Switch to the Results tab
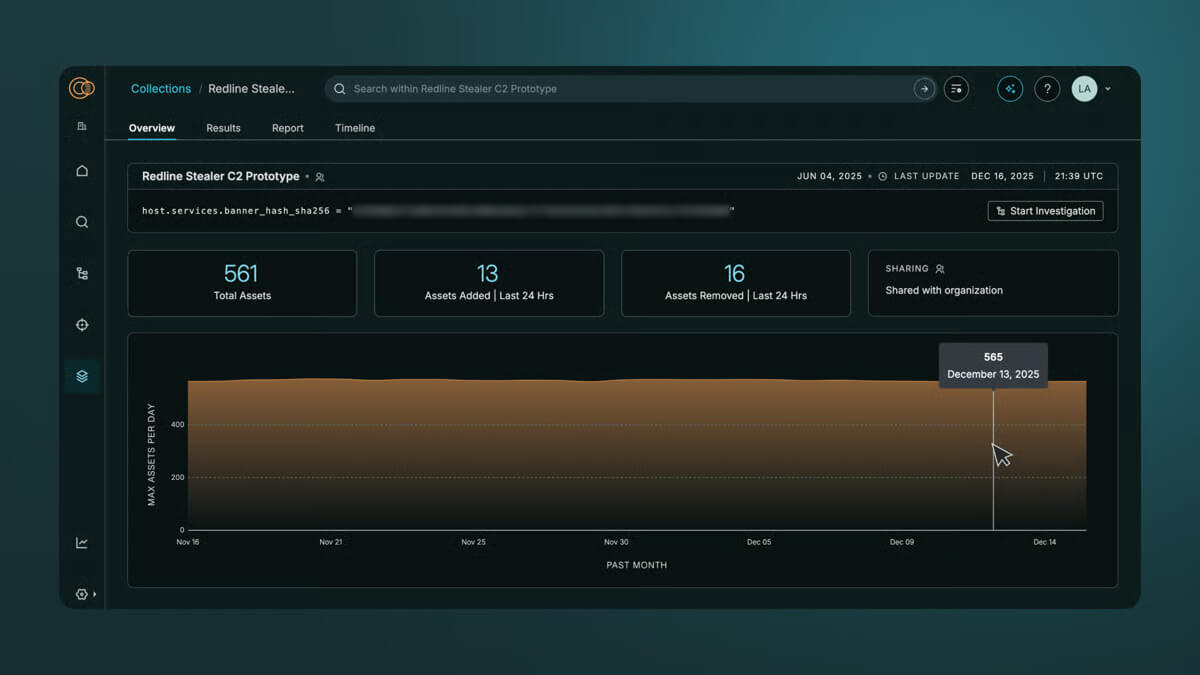 [x=223, y=128]
